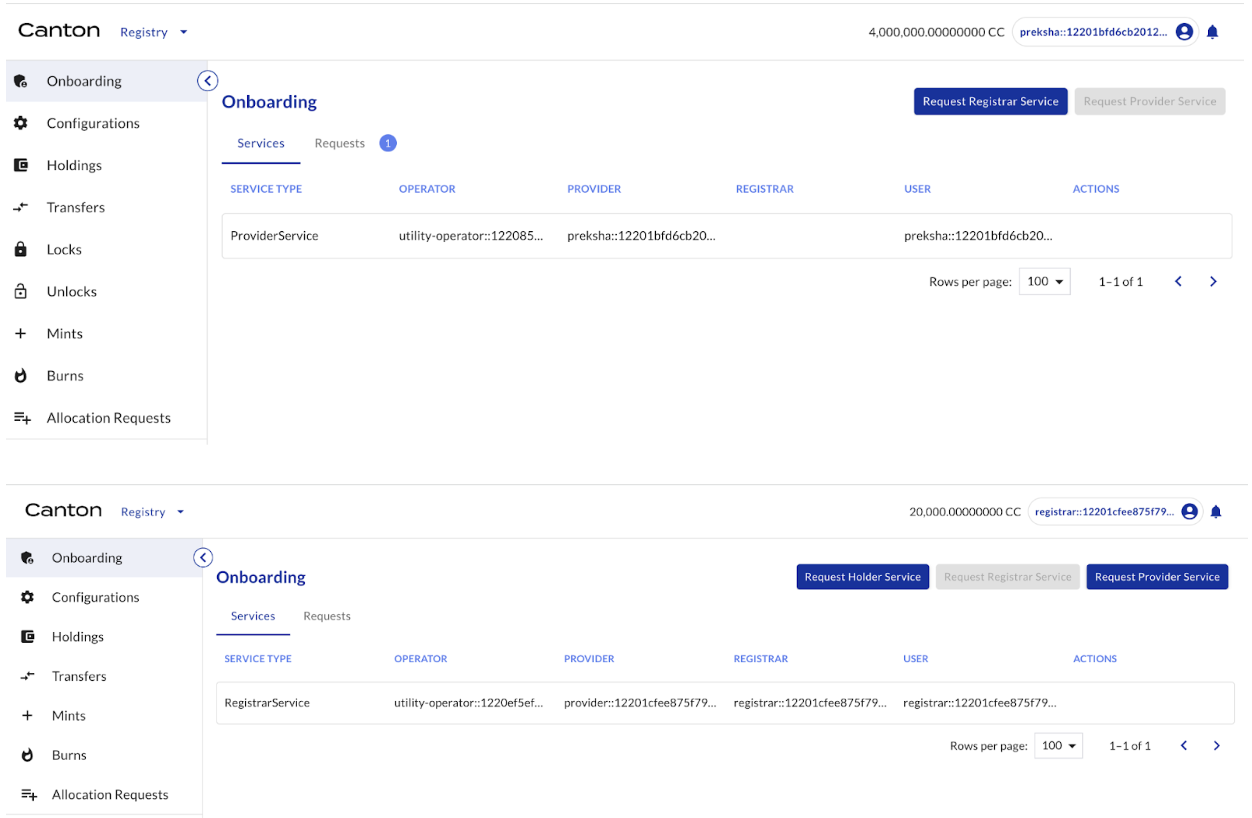Click the notification bell for preksha account

click(1212, 31)
